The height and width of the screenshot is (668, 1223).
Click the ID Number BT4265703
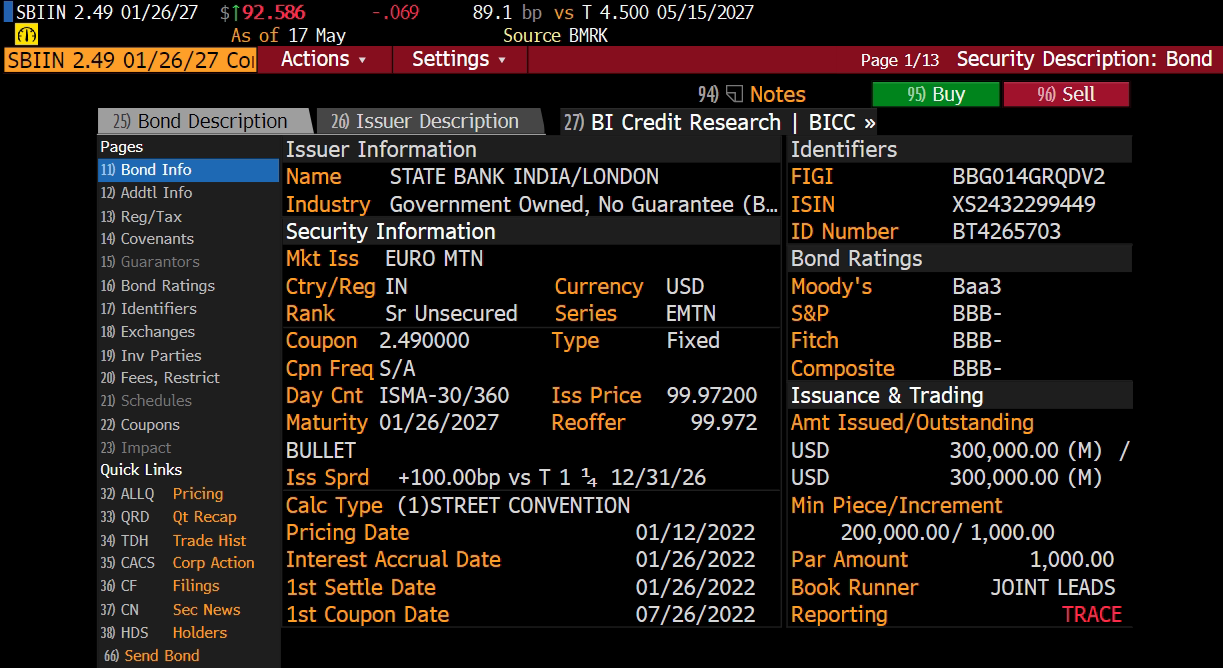1007,231
